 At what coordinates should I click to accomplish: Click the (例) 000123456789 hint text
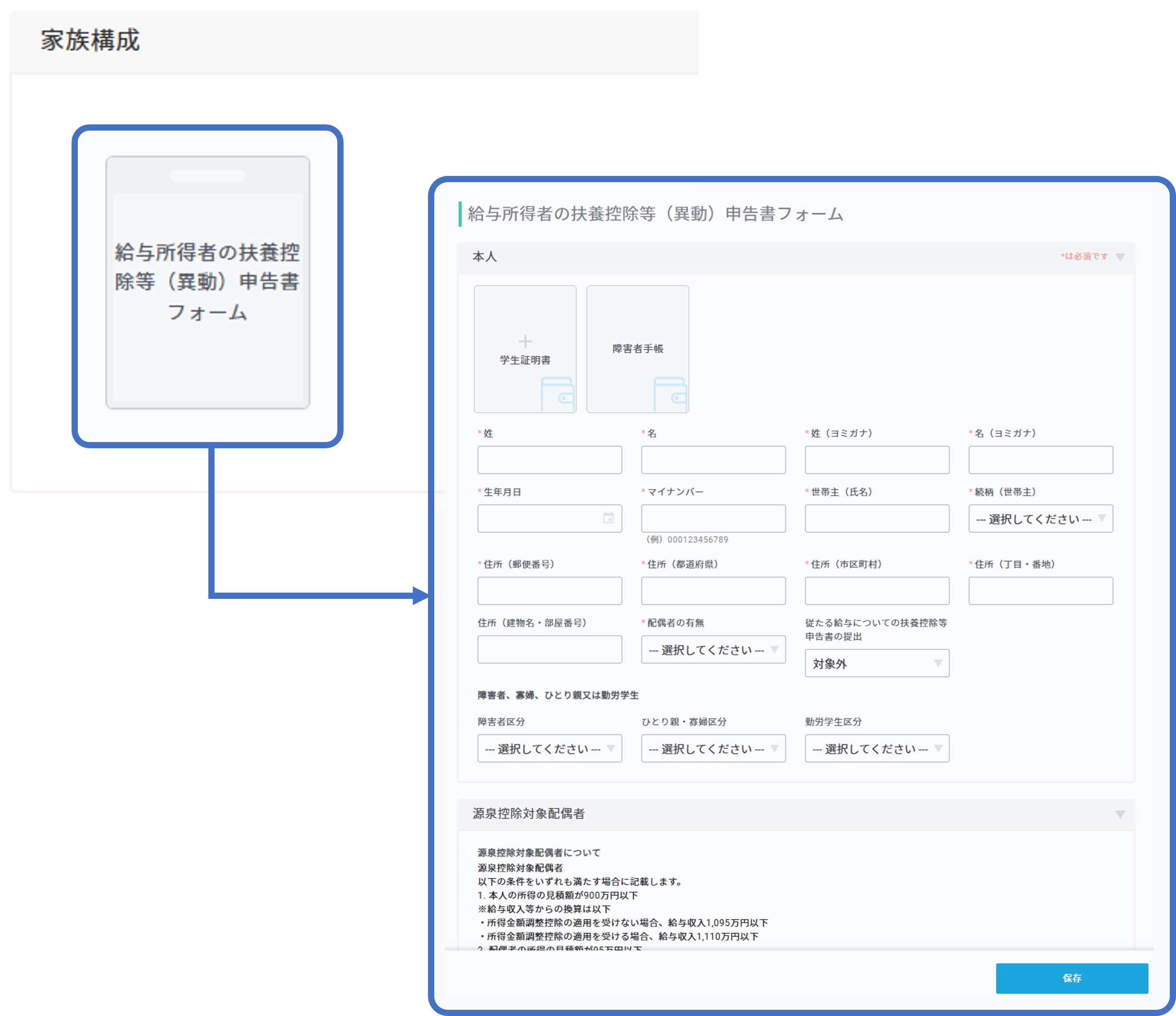click(687, 539)
